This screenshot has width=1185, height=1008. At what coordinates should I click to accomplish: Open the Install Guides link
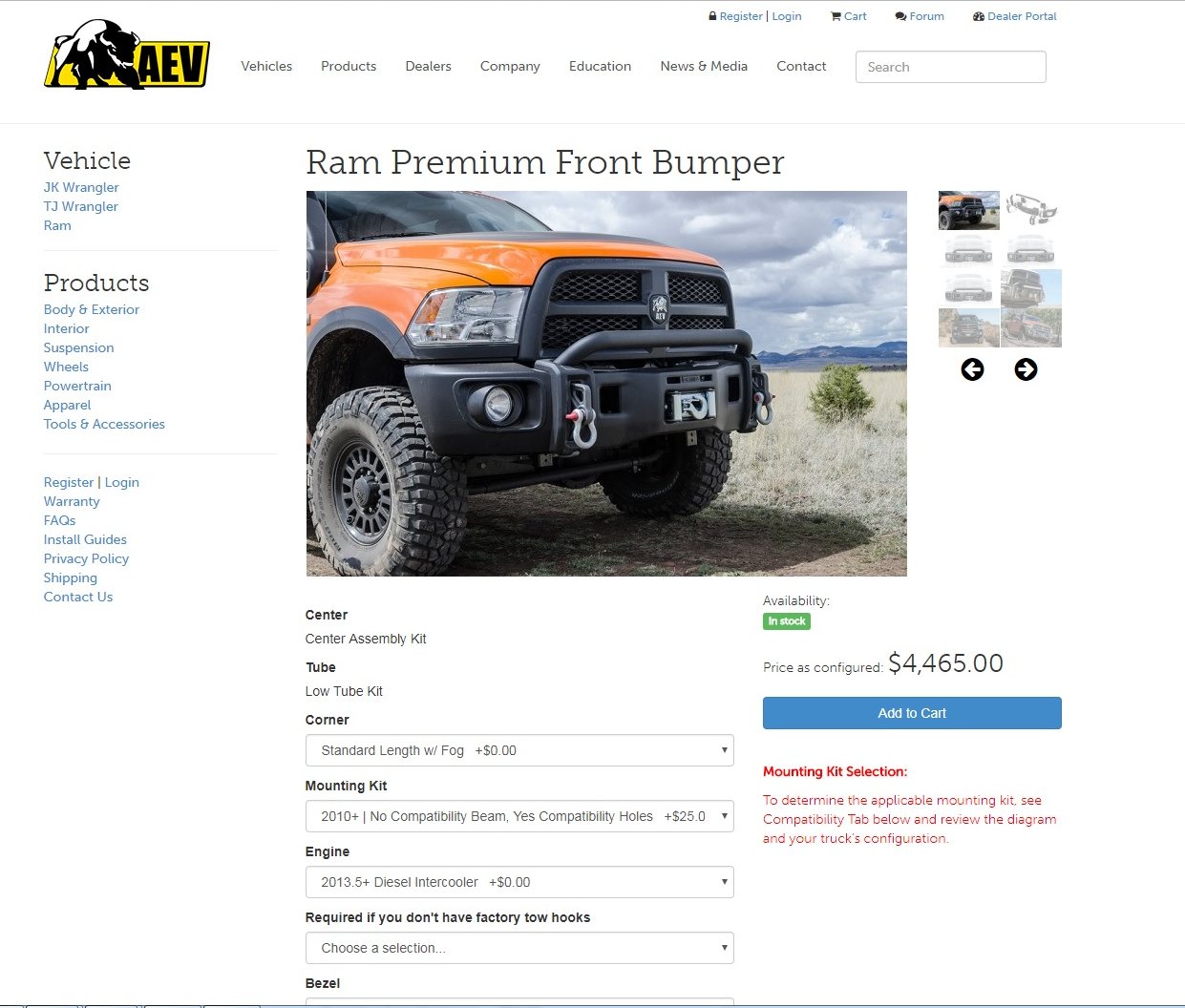(x=85, y=539)
